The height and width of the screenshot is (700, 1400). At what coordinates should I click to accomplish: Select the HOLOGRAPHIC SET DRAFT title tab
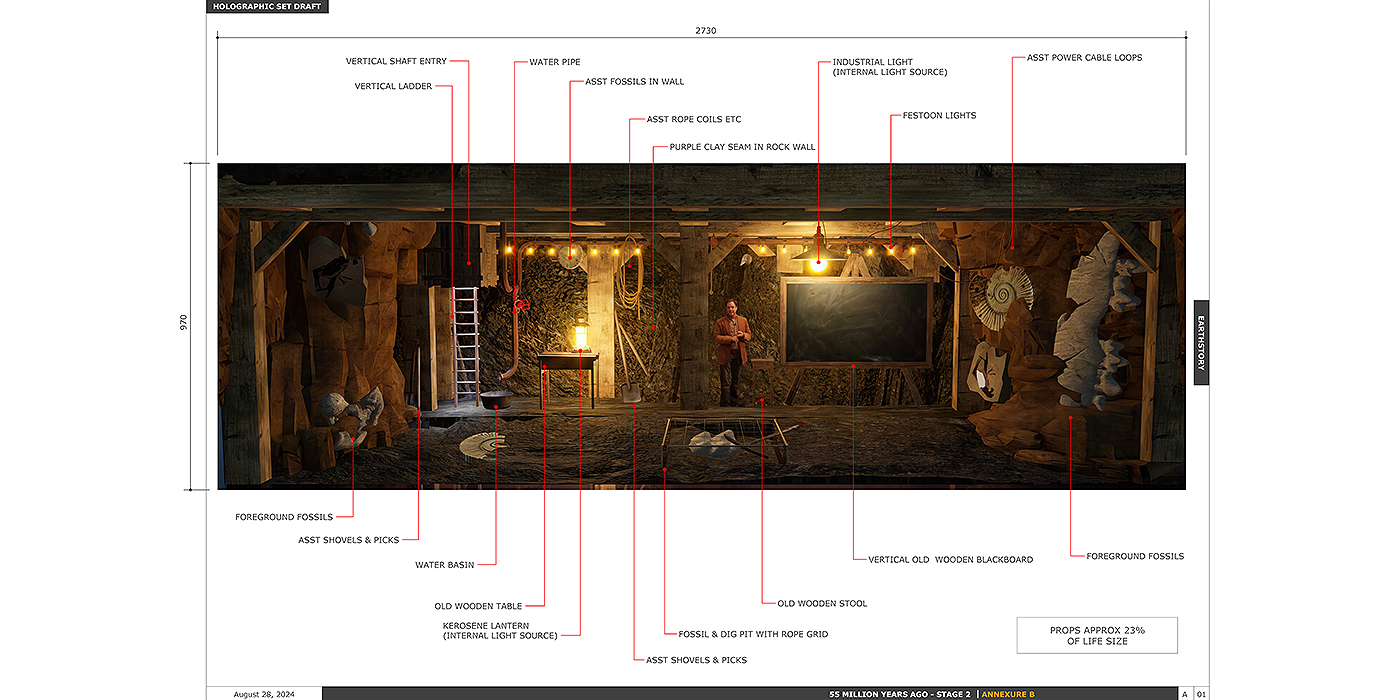coord(267,7)
